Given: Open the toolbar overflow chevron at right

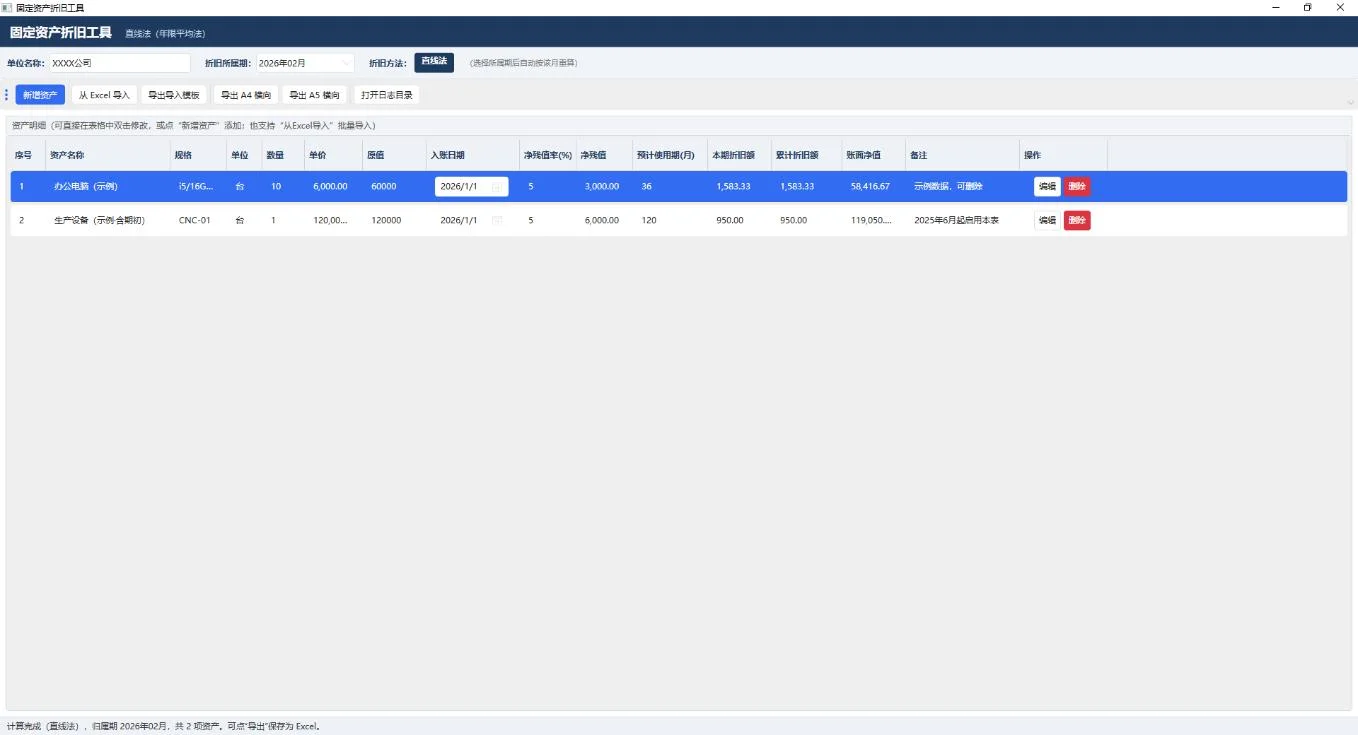Looking at the screenshot, I should 1351,102.
